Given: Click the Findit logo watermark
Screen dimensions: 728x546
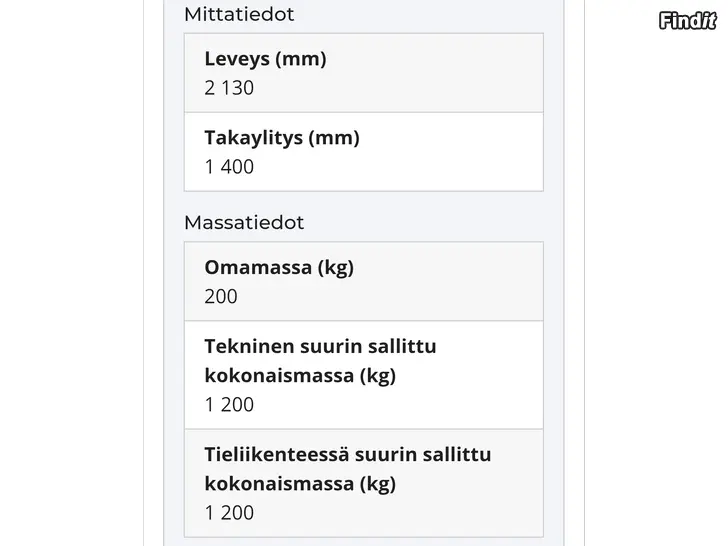Looking at the screenshot, I should (x=688, y=21).
